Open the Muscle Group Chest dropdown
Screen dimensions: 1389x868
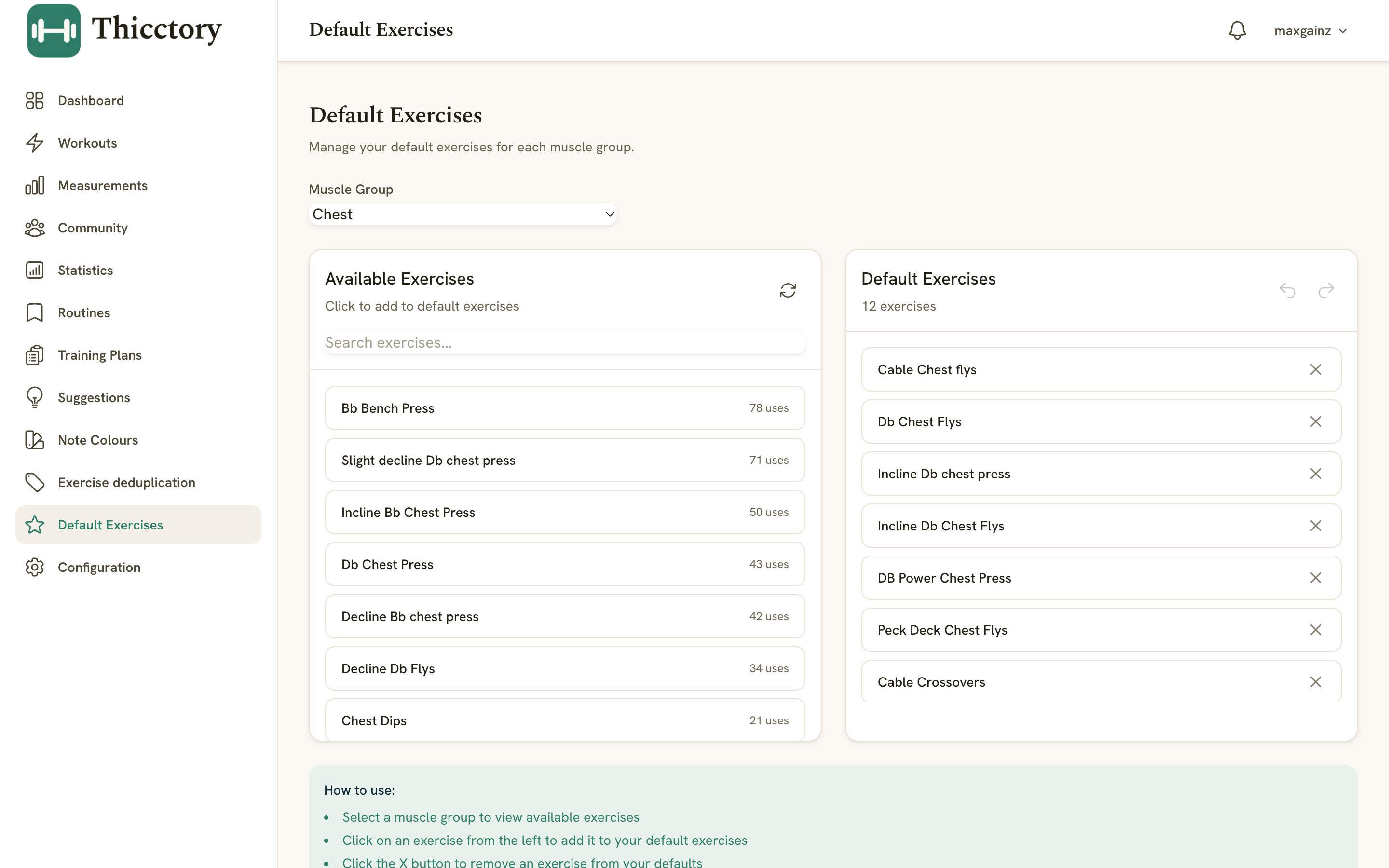point(463,214)
